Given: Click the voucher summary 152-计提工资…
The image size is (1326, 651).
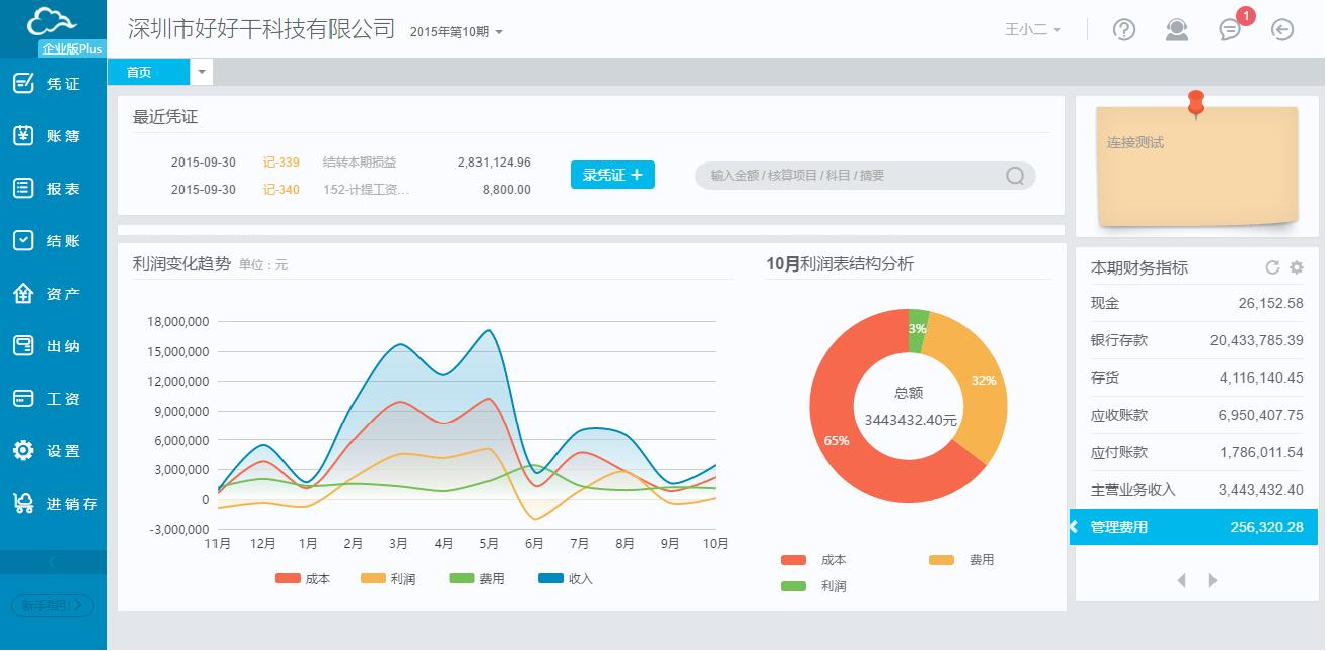Looking at the screenshot, I should pos(367,189).
